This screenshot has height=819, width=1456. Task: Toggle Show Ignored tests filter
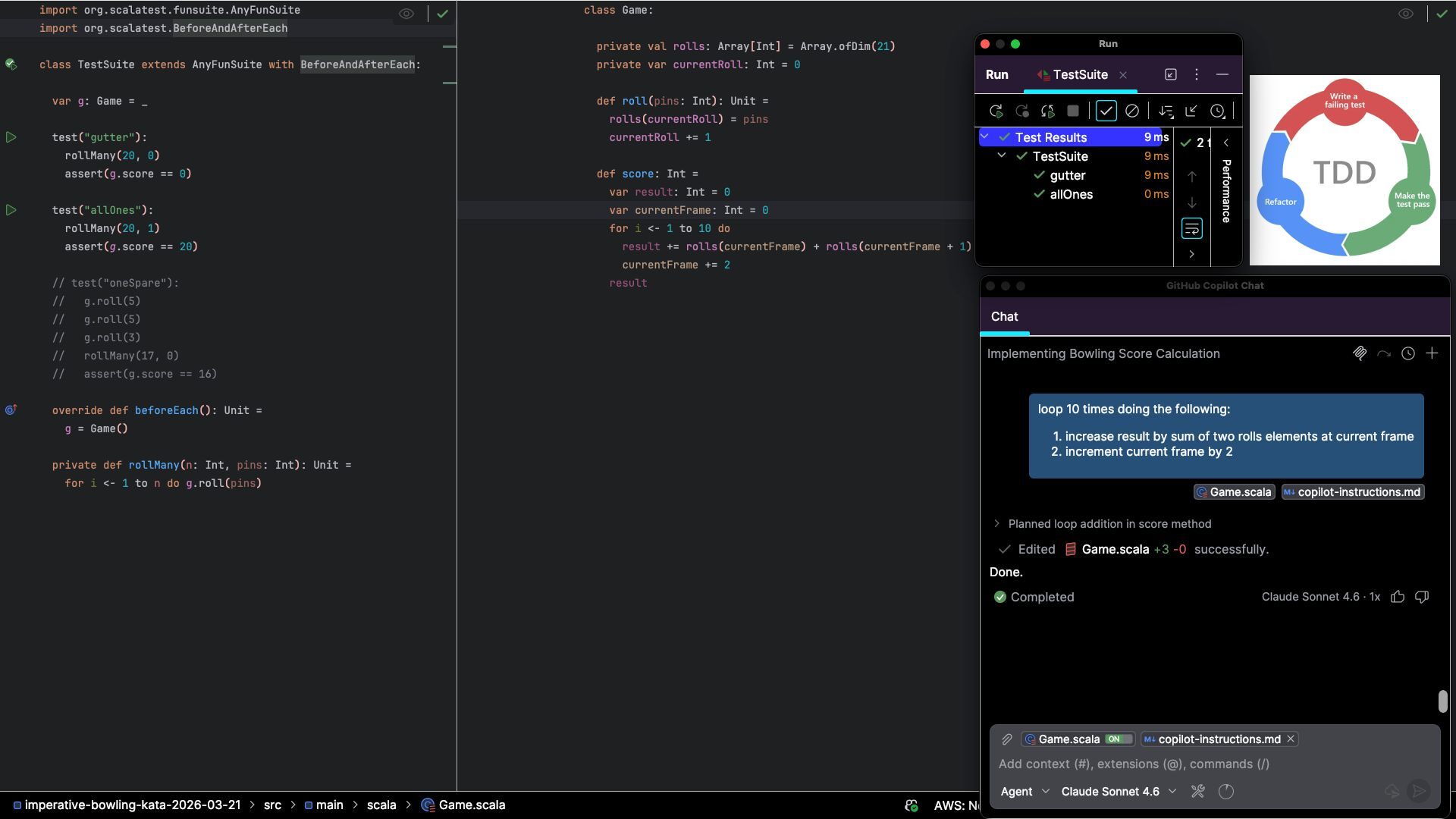pos(1131,111)
